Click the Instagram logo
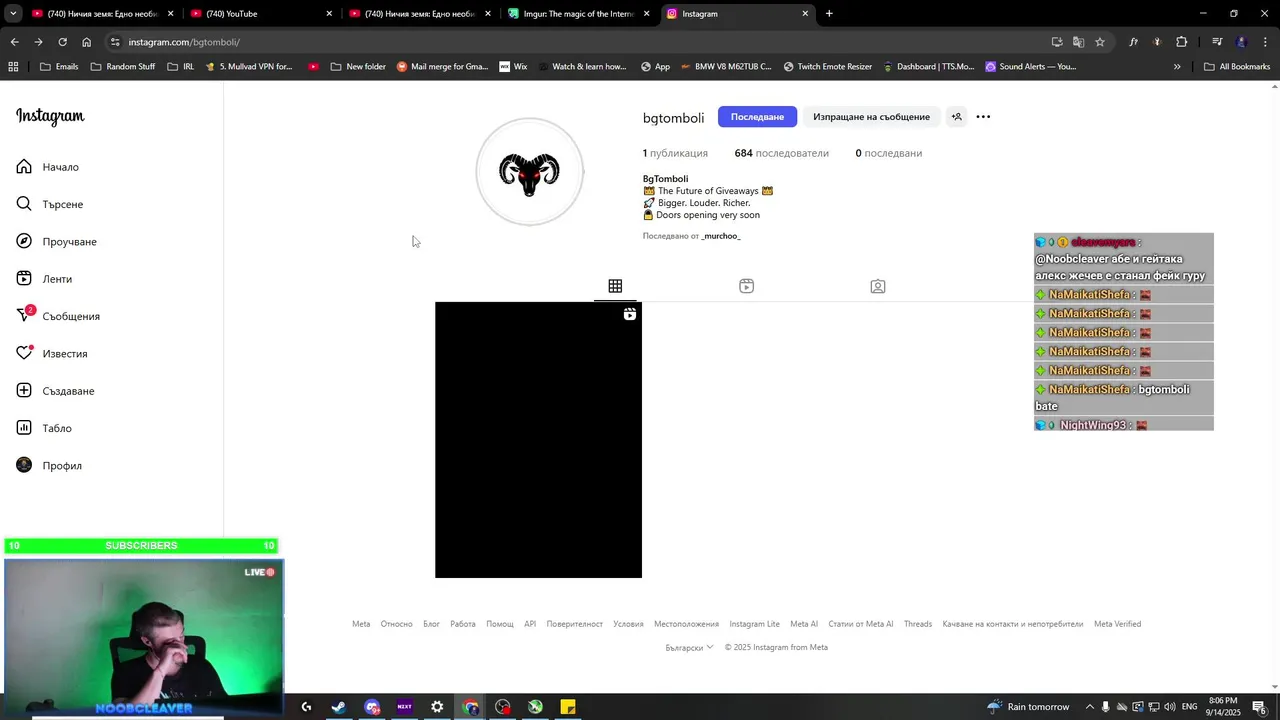1280x720 pixels. coord(50,116)
